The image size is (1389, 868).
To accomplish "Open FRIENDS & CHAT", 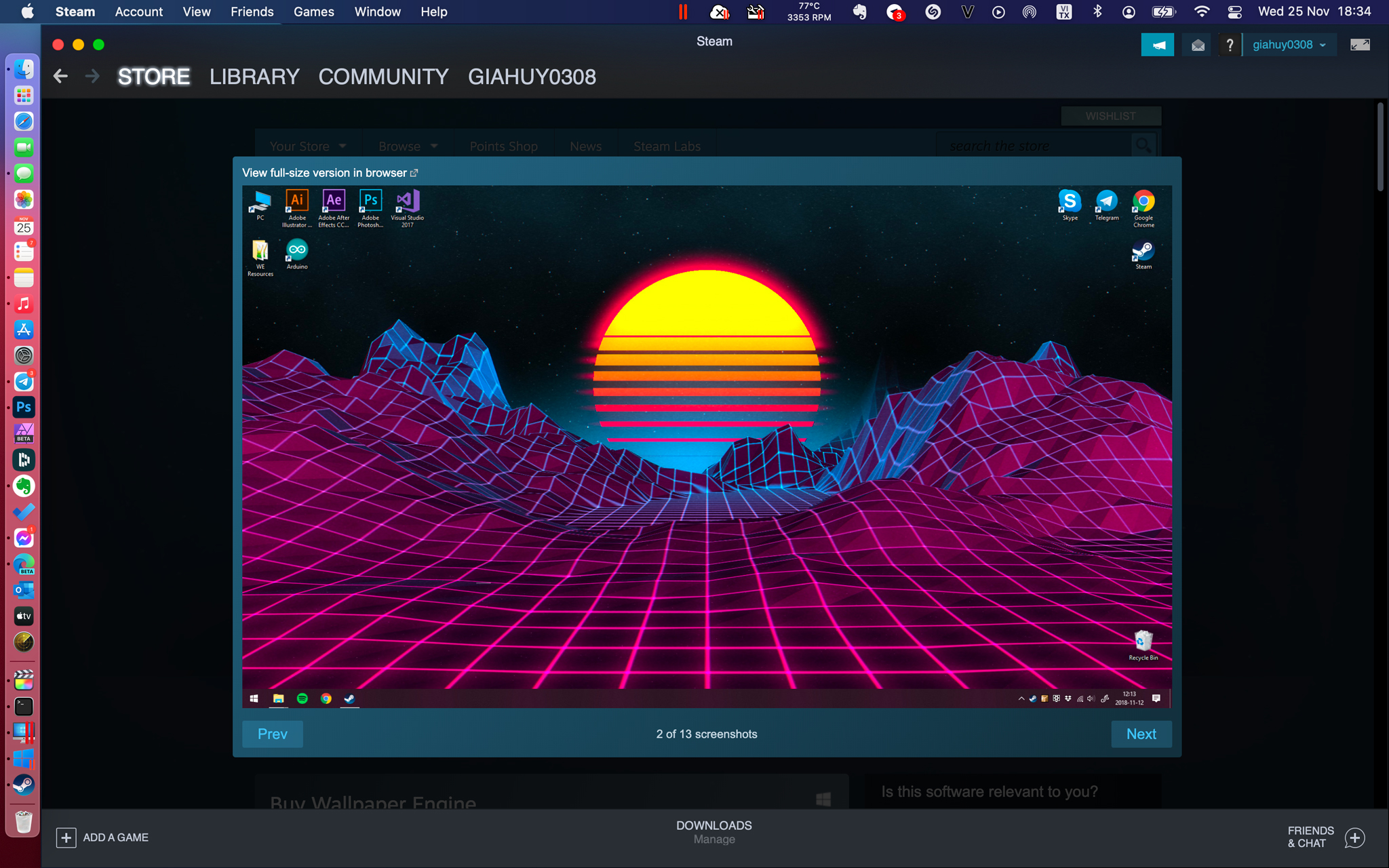I will pyautogui.click(x=1310, y=837).
